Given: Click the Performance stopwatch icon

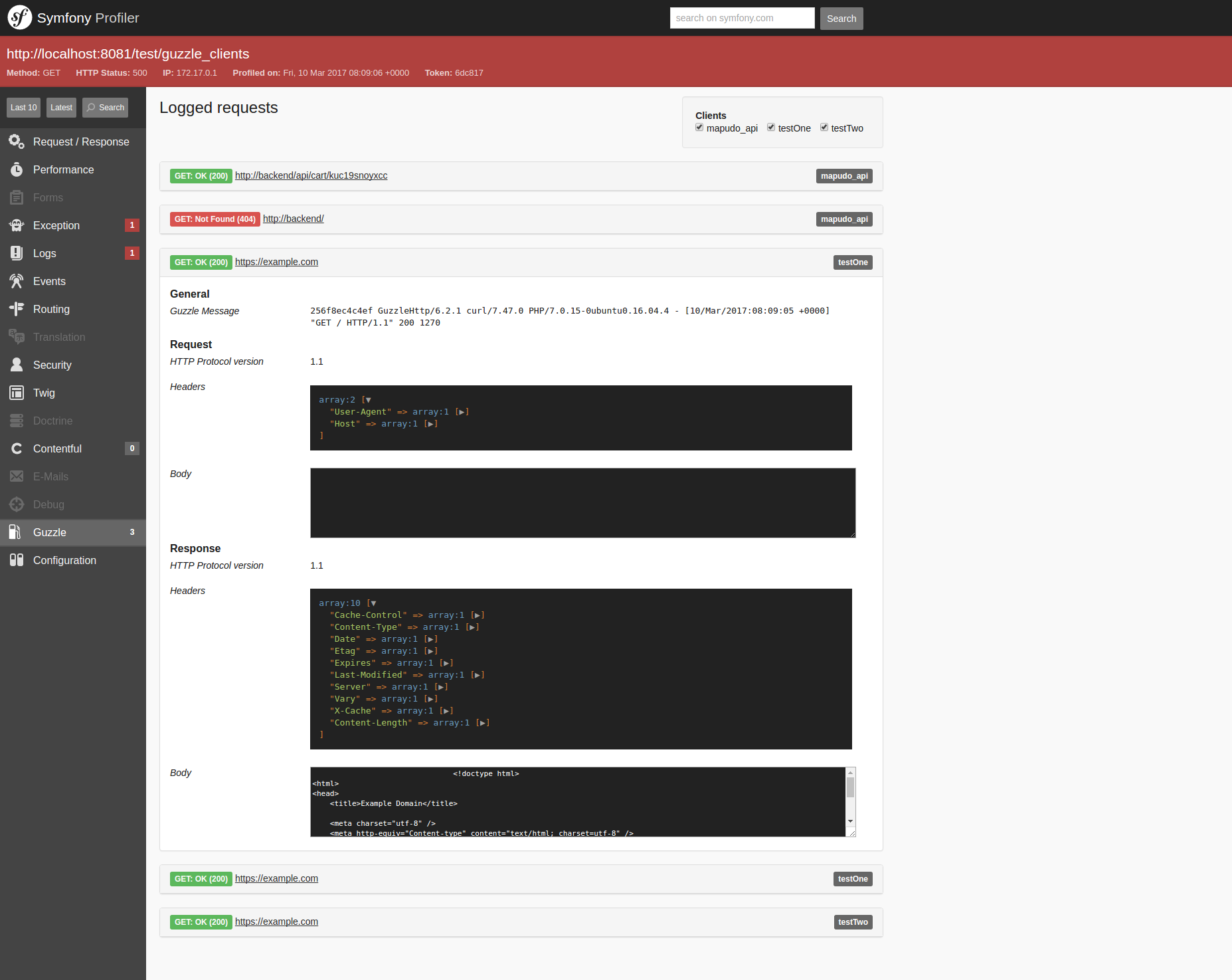Looking at the screenshot, I should coord(17,169).
